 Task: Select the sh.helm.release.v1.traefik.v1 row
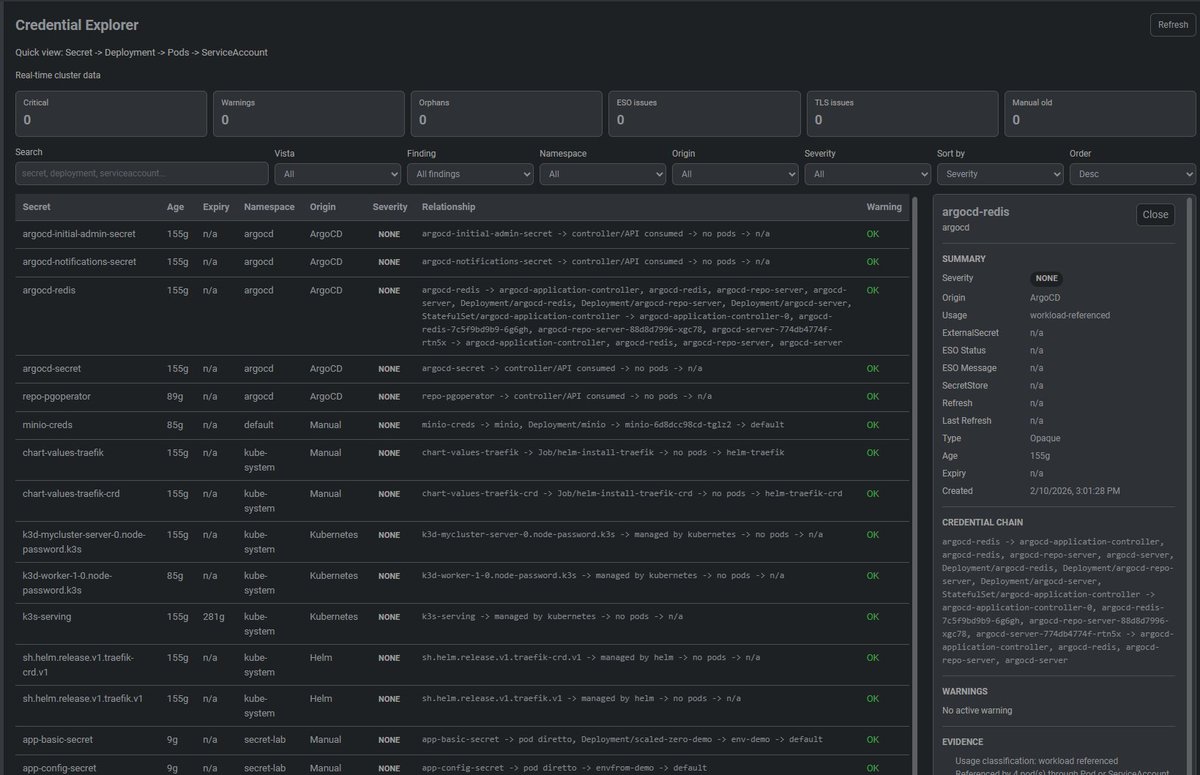463,705
